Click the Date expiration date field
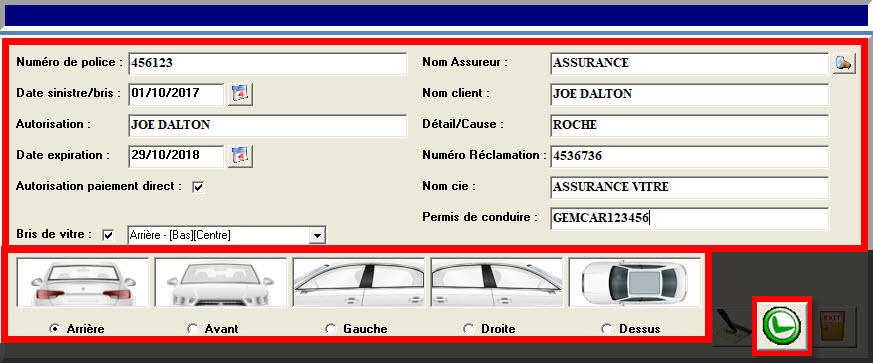 [176, 156]
